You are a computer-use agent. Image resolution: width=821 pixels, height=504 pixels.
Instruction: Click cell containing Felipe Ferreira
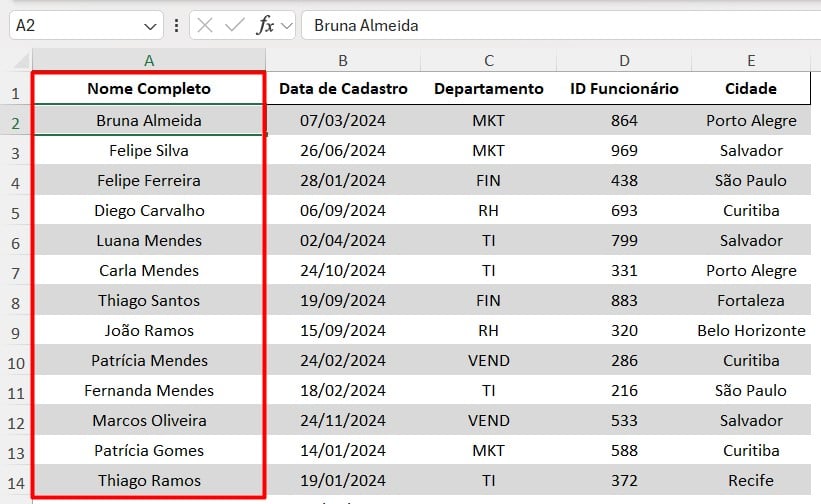[x=149, y=181]
